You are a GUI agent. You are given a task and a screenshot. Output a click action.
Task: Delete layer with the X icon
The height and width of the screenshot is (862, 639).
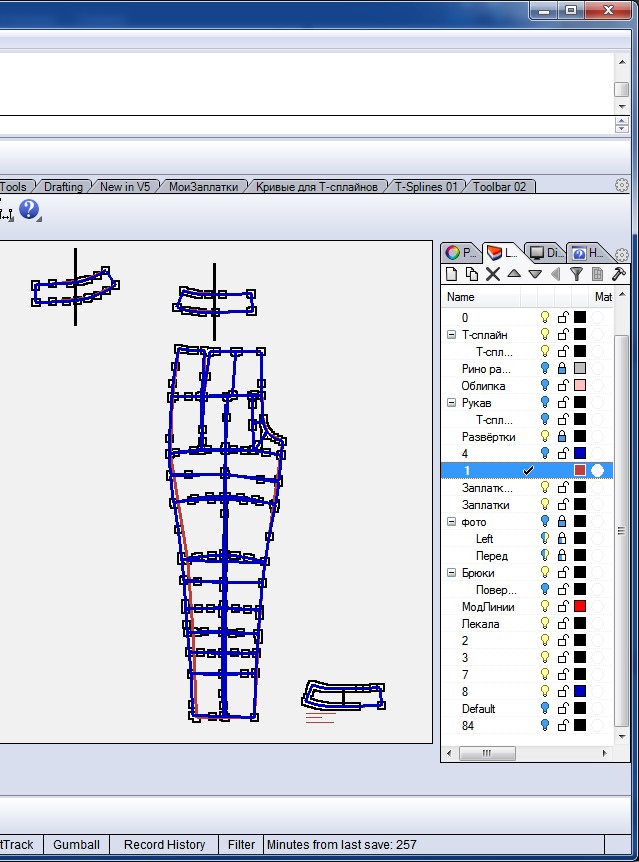point(492,273)
